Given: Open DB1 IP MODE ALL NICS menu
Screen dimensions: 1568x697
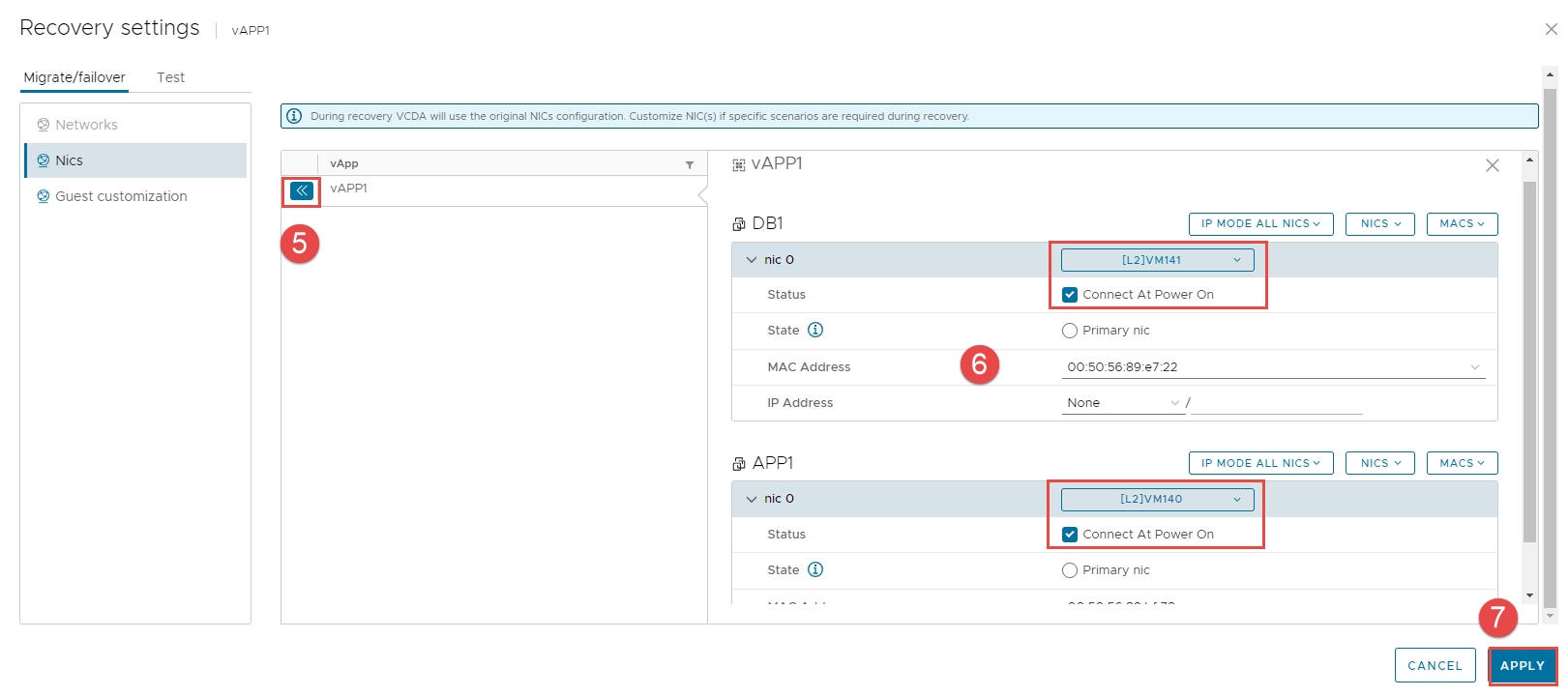Looking at the screenshot, I should click(1260, 224).
